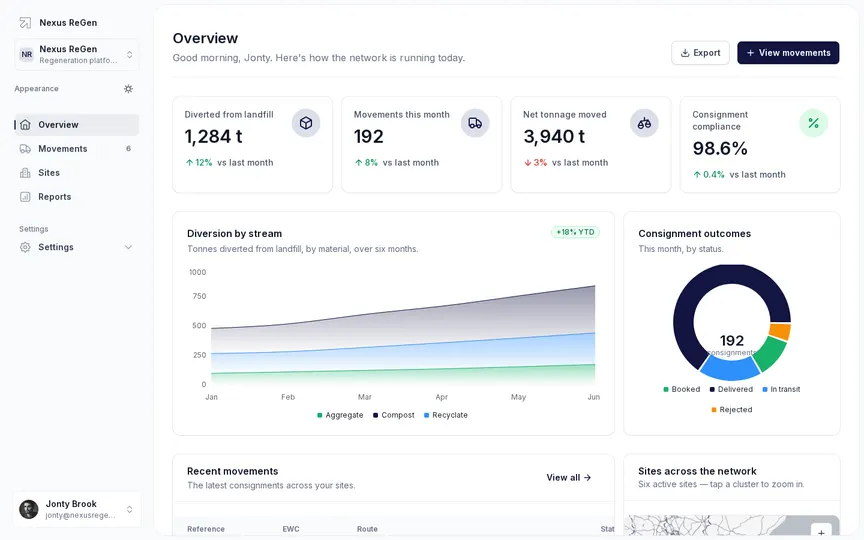The height and width of the screenshot is (540, 864).
Task: Open Sites in the sidebar
Action: [77, 172]
